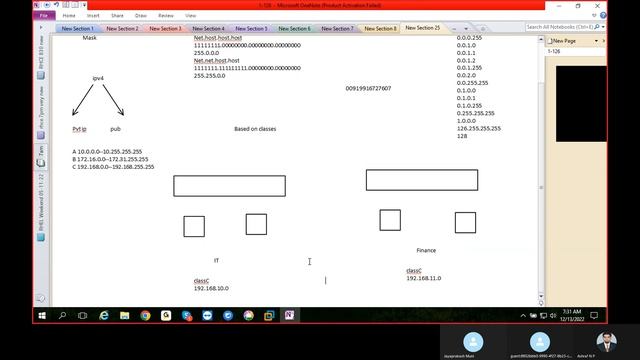Open the Insert ribbon tab
Image resolution: width=640 pixels, height=360 pixels.
[x=93, y=16]
